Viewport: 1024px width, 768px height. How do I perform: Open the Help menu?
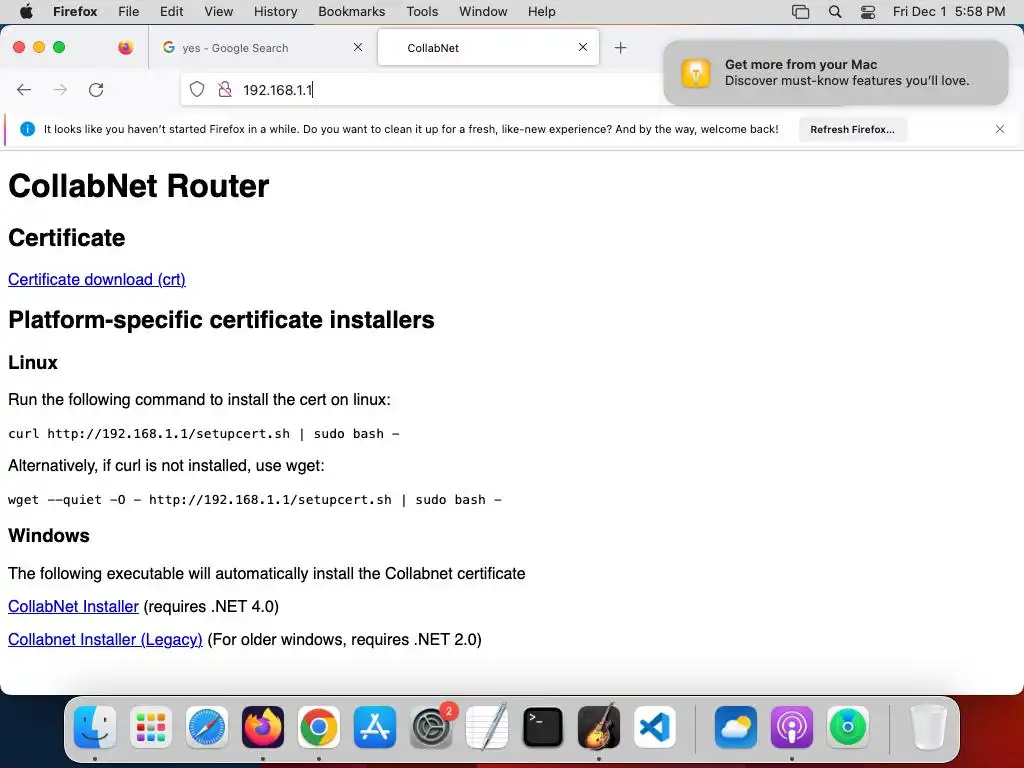[541, 11]
